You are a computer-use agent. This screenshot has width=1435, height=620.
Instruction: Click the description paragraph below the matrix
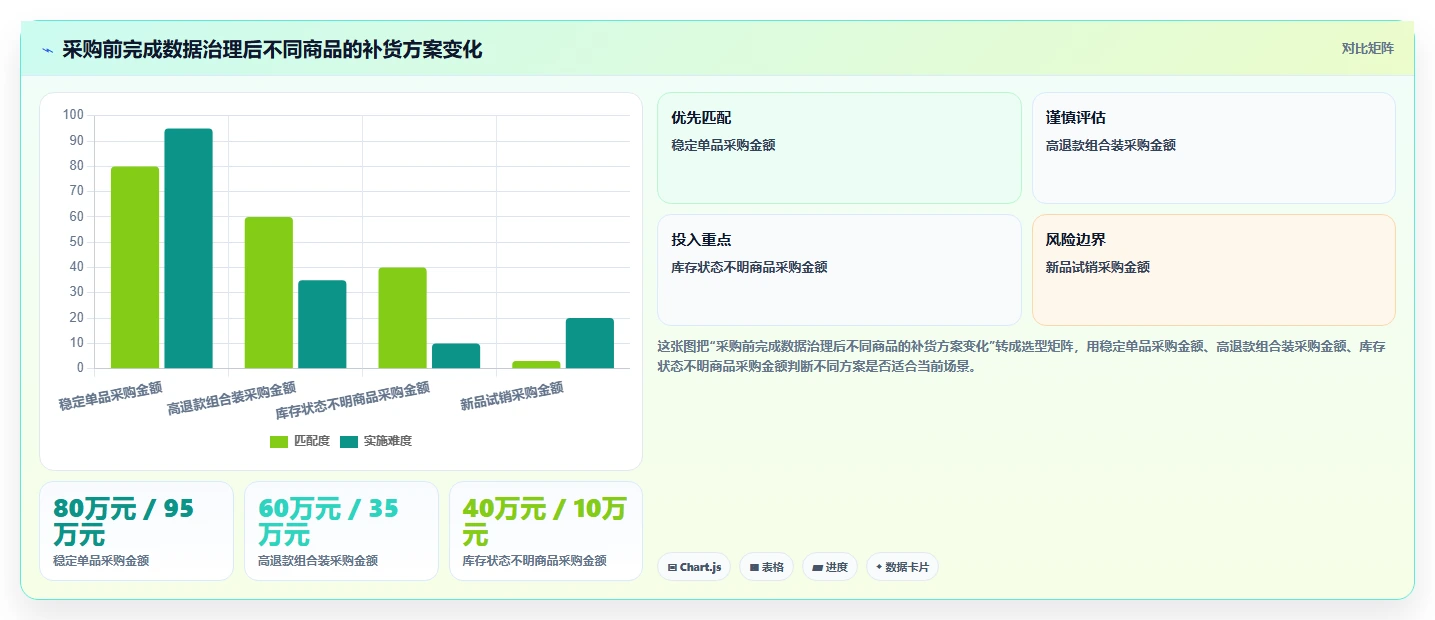tap(1020, 356)
